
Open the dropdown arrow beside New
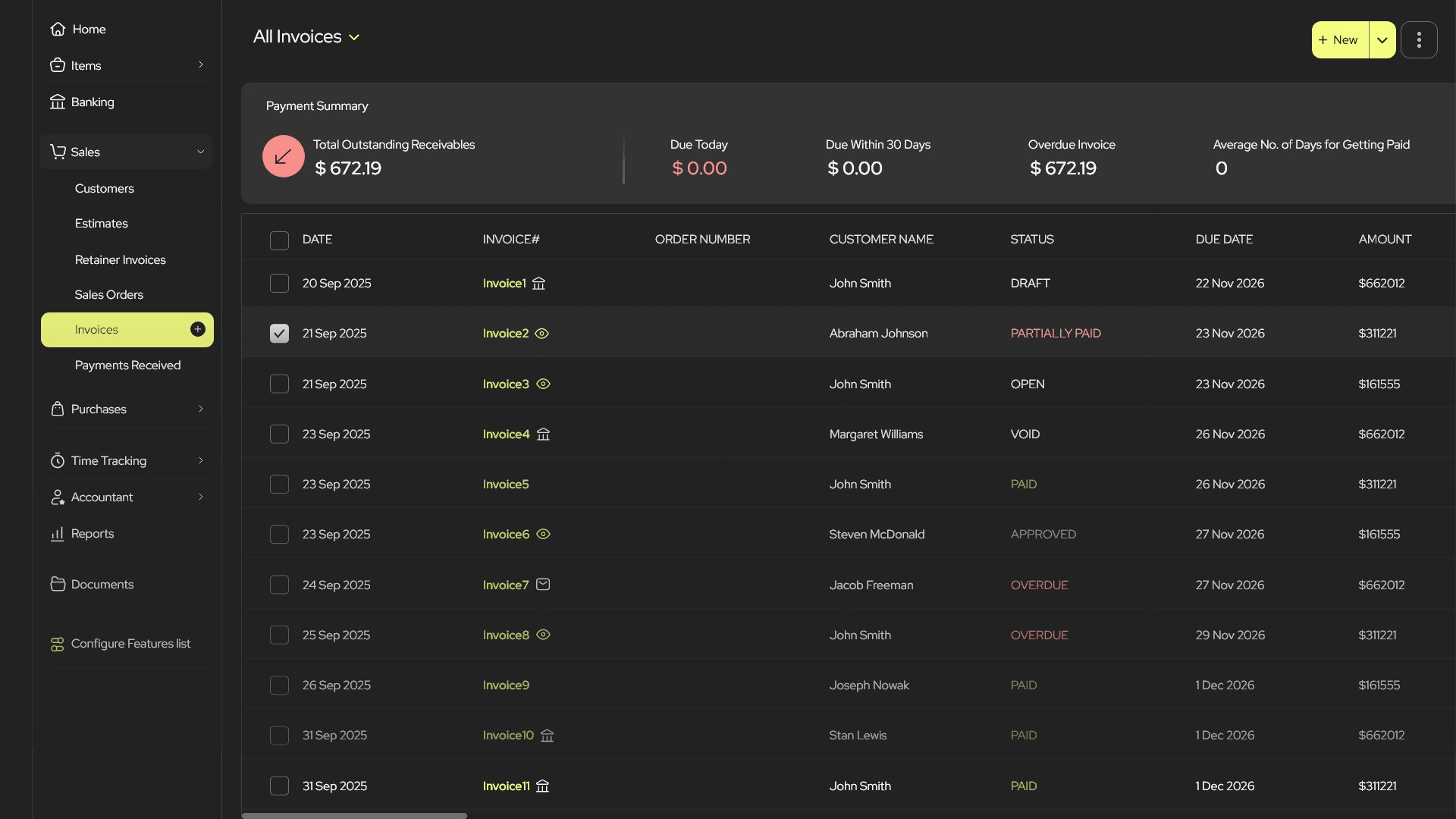click(x=1382, y=40)
